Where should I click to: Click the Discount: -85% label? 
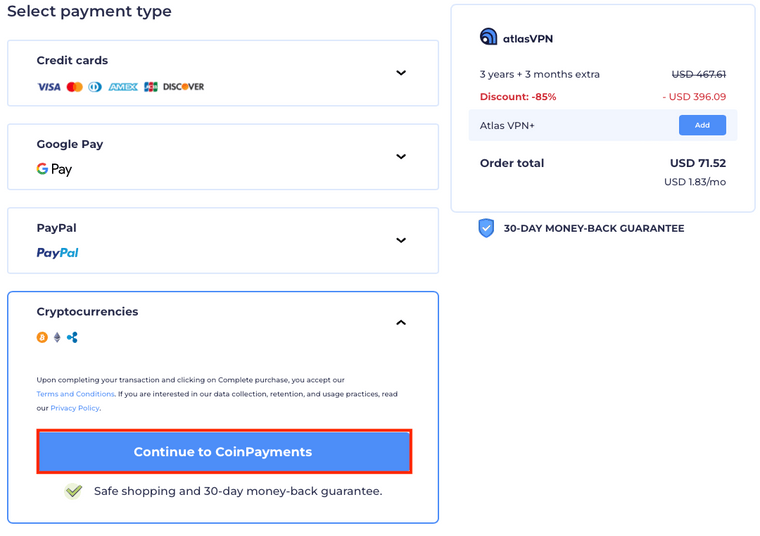[x=518, y=97]
